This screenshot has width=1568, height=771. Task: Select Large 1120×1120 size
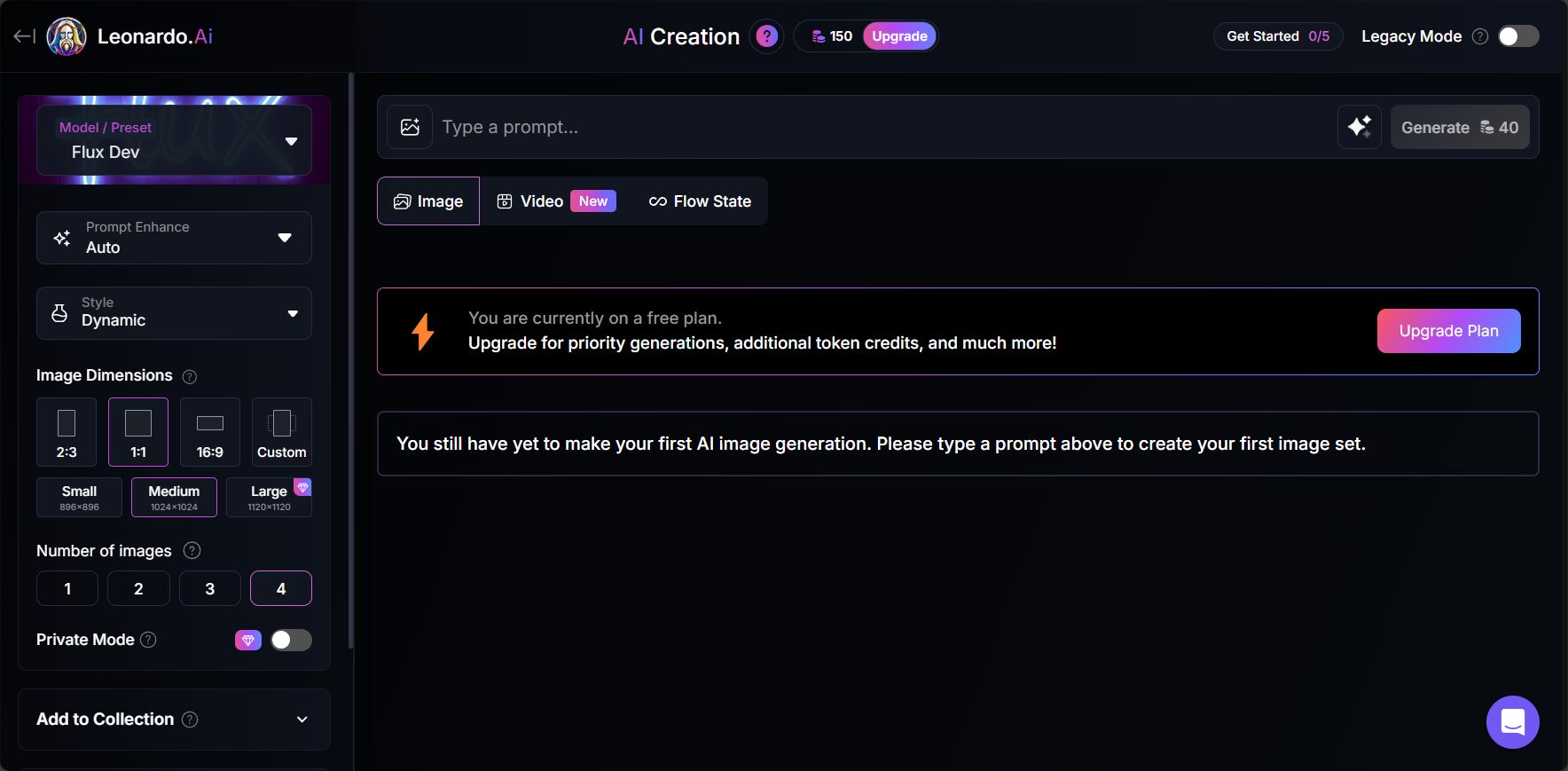[269, 497]
